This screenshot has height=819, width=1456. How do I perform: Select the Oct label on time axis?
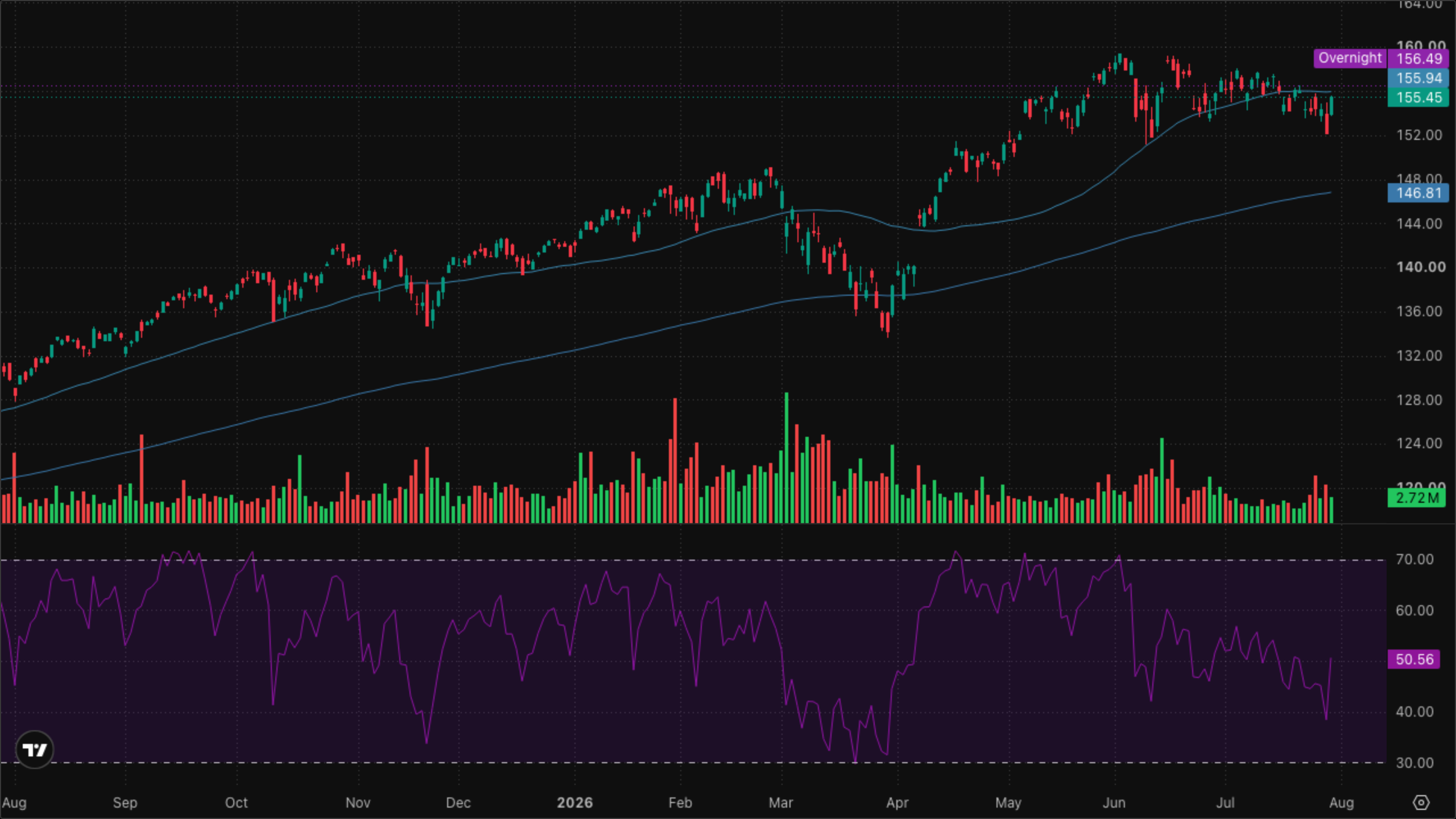tap(236, 803)
